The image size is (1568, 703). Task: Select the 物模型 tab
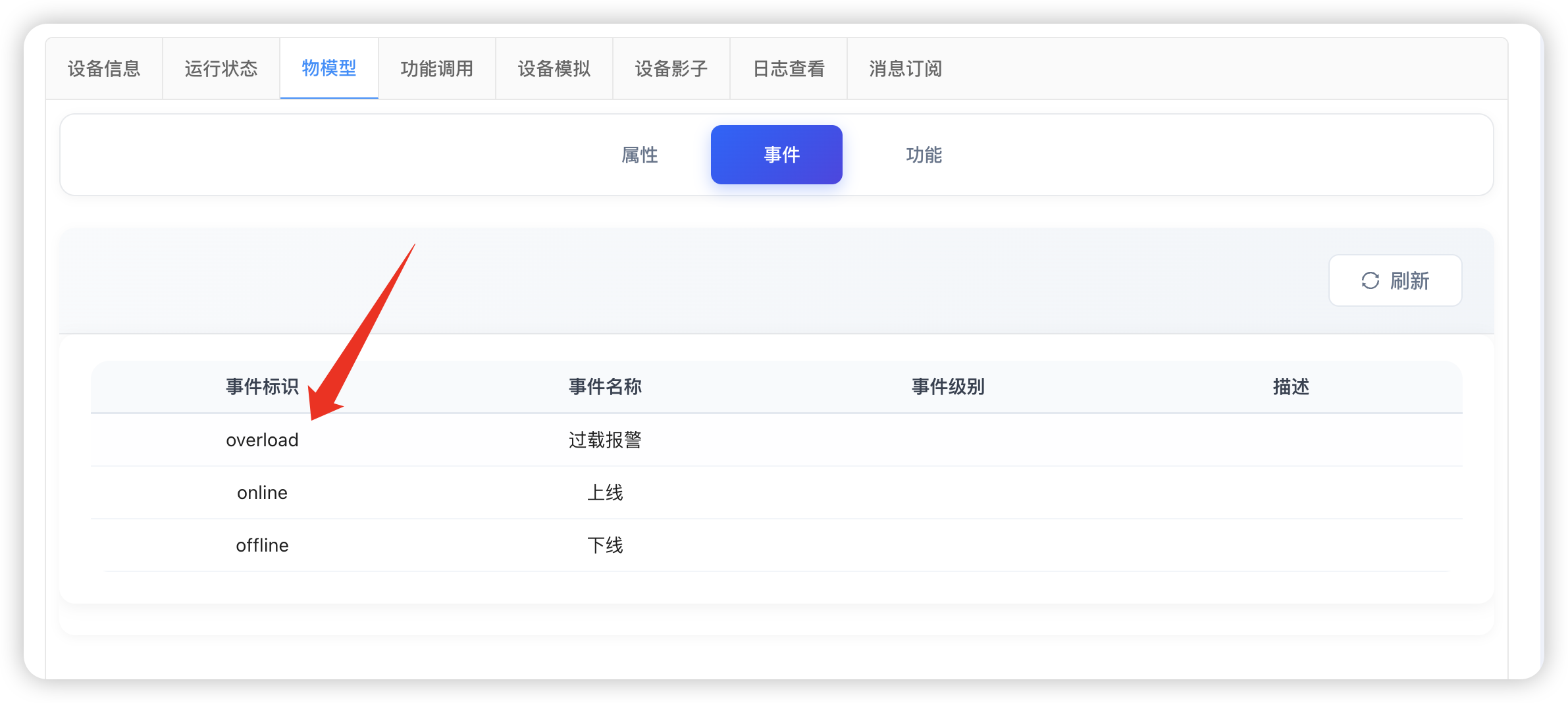[328, 68]
